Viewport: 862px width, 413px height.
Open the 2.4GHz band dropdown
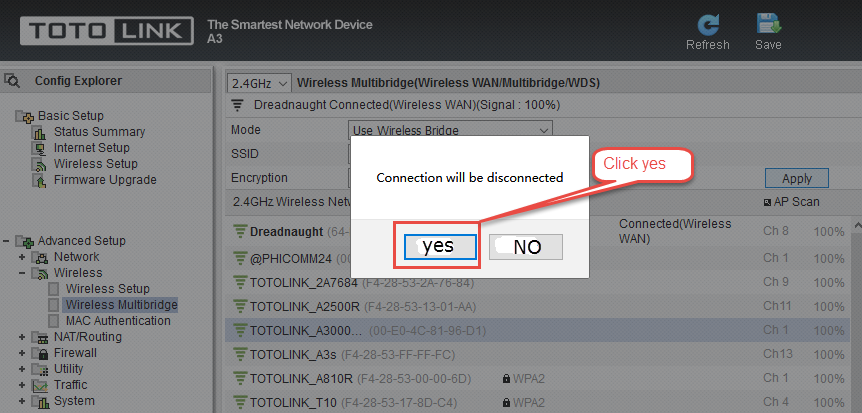point(258,84)
